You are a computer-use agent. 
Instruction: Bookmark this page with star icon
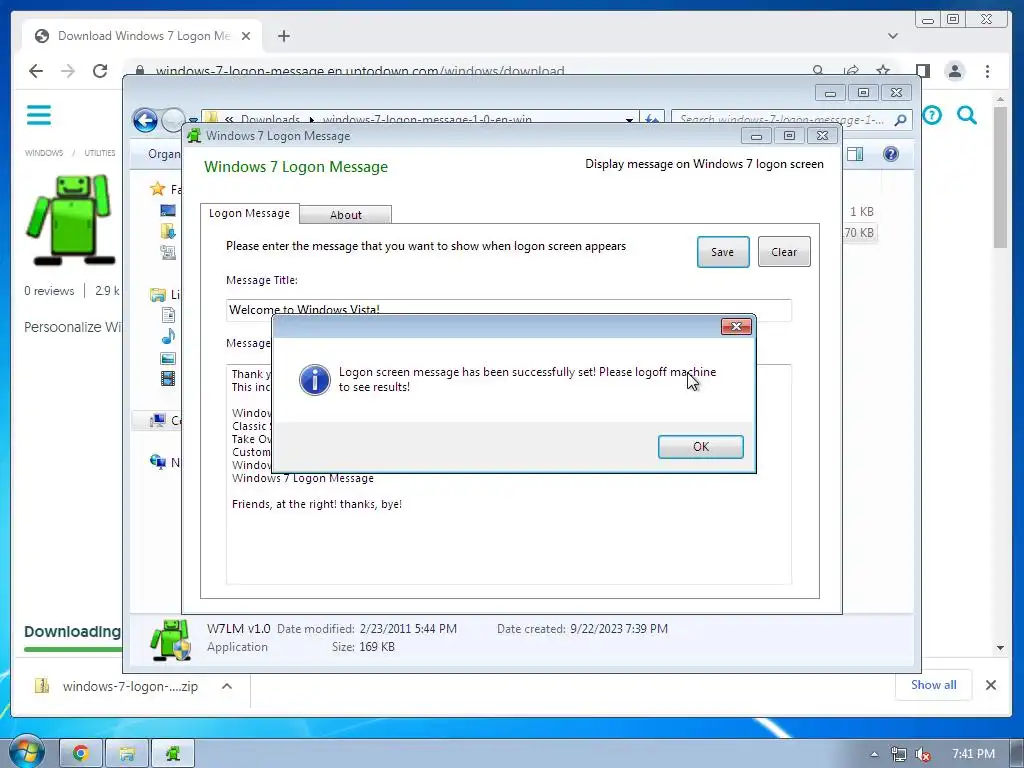(x=883, y=71)
